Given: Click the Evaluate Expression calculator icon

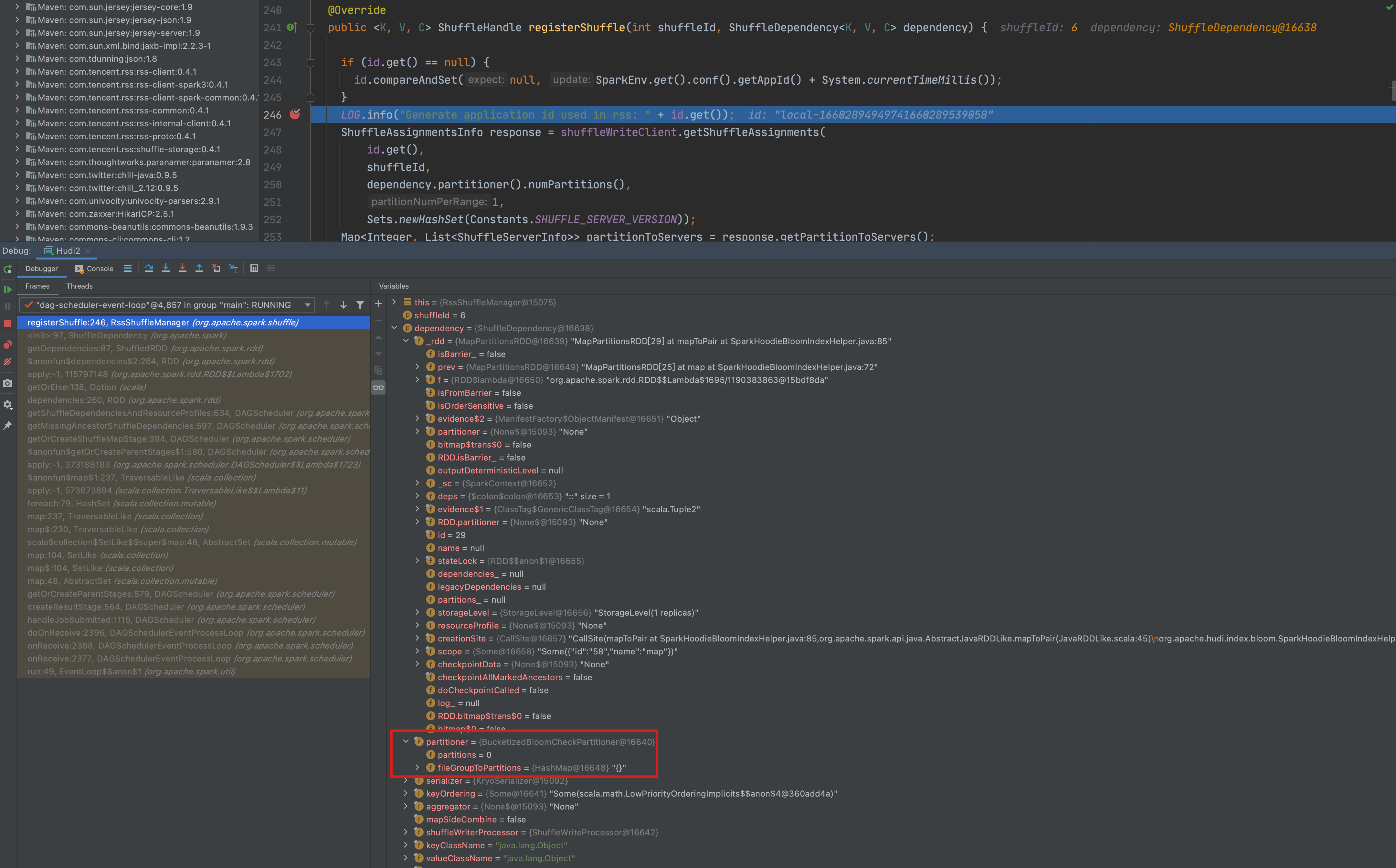Looking at the screenshot, I should pos(254,268).
